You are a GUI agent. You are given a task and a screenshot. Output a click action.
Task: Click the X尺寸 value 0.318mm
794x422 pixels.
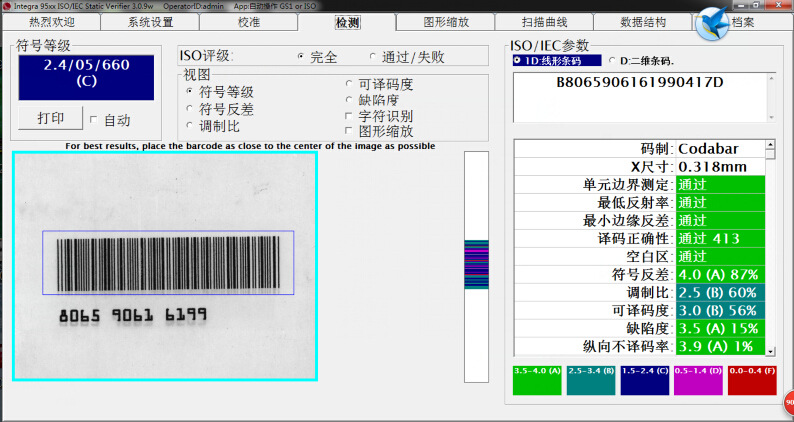tap(721, 167)
